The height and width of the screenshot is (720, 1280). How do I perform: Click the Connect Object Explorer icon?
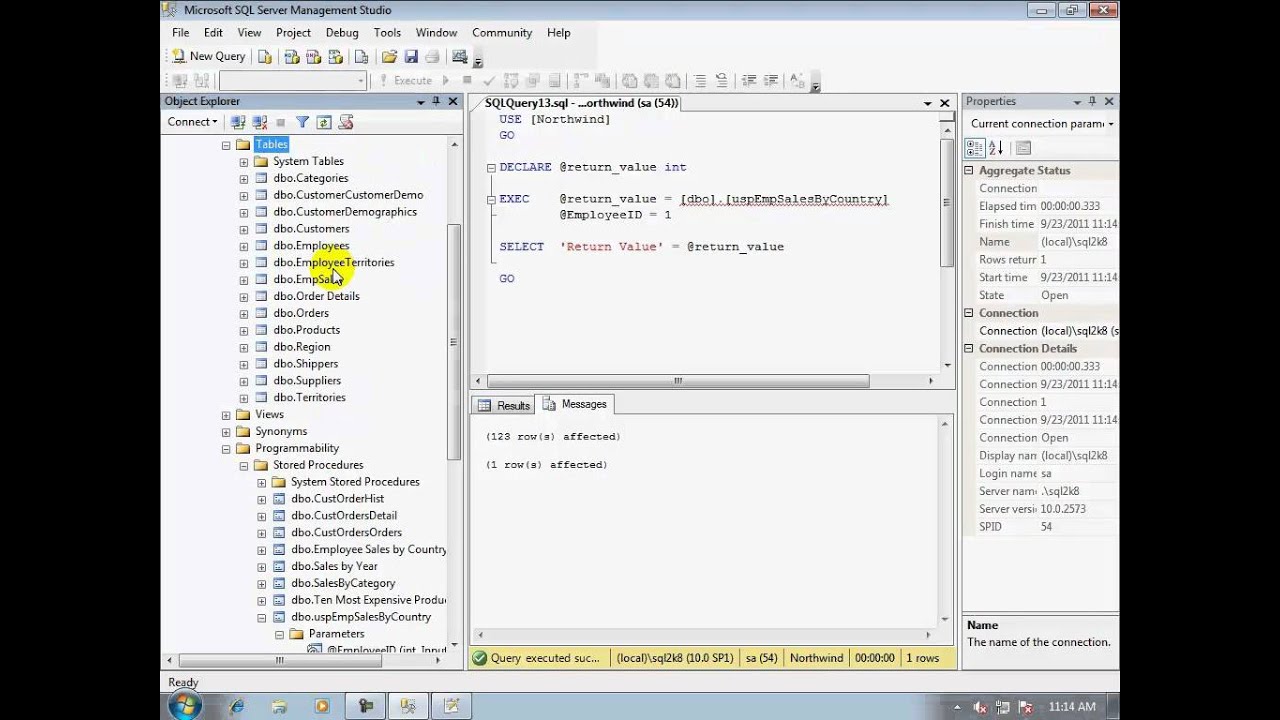coord(238,122)
